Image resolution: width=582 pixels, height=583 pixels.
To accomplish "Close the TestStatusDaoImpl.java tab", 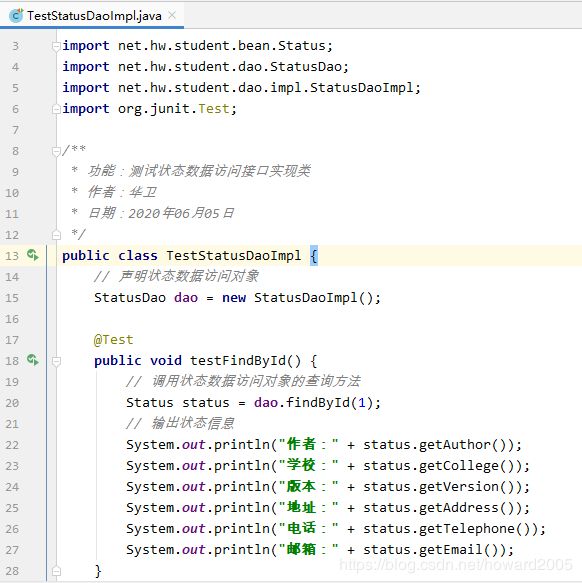I will tap(172, 15).
